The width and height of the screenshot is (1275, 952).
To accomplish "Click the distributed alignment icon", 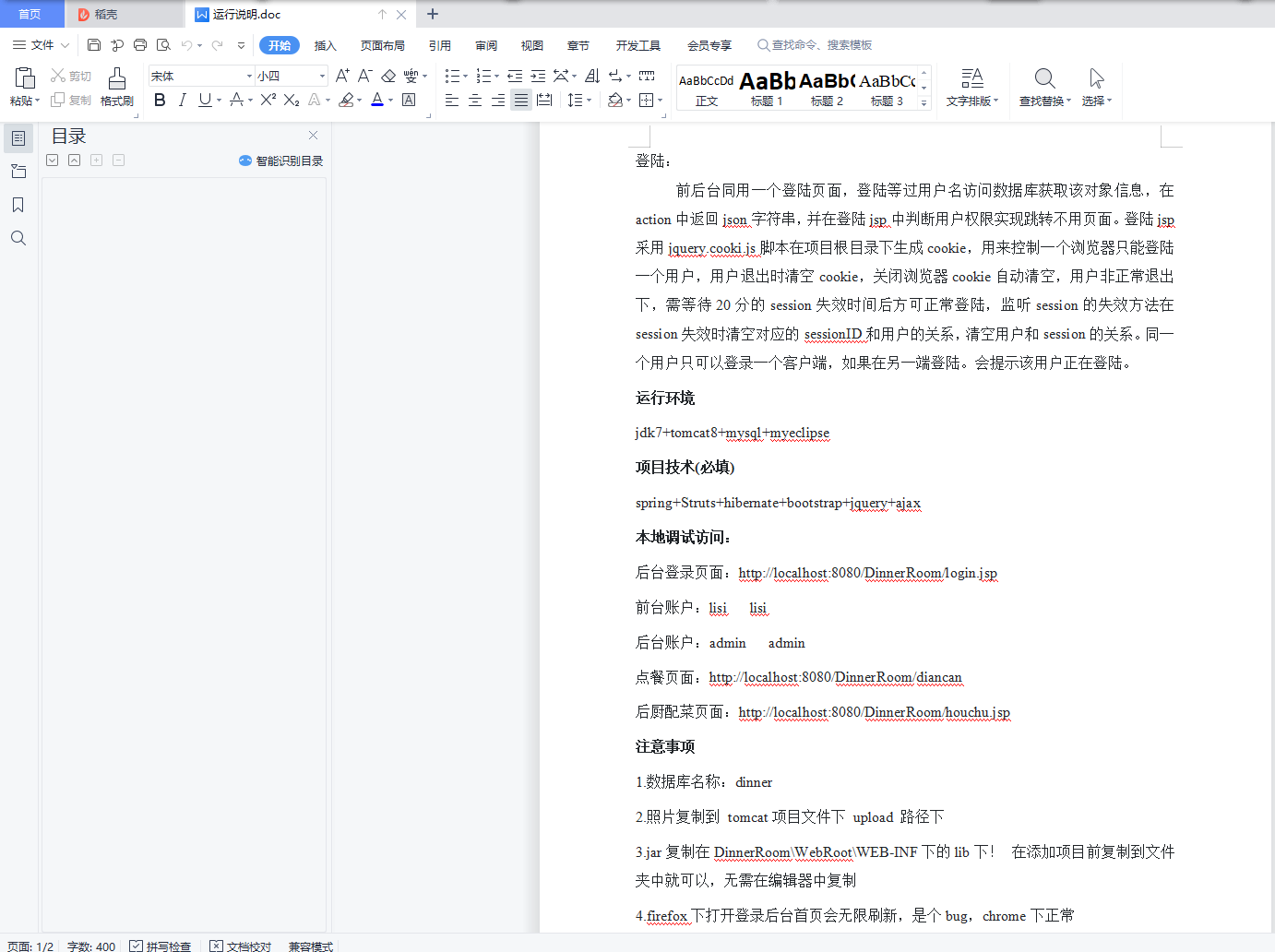I will coord(544,100).
